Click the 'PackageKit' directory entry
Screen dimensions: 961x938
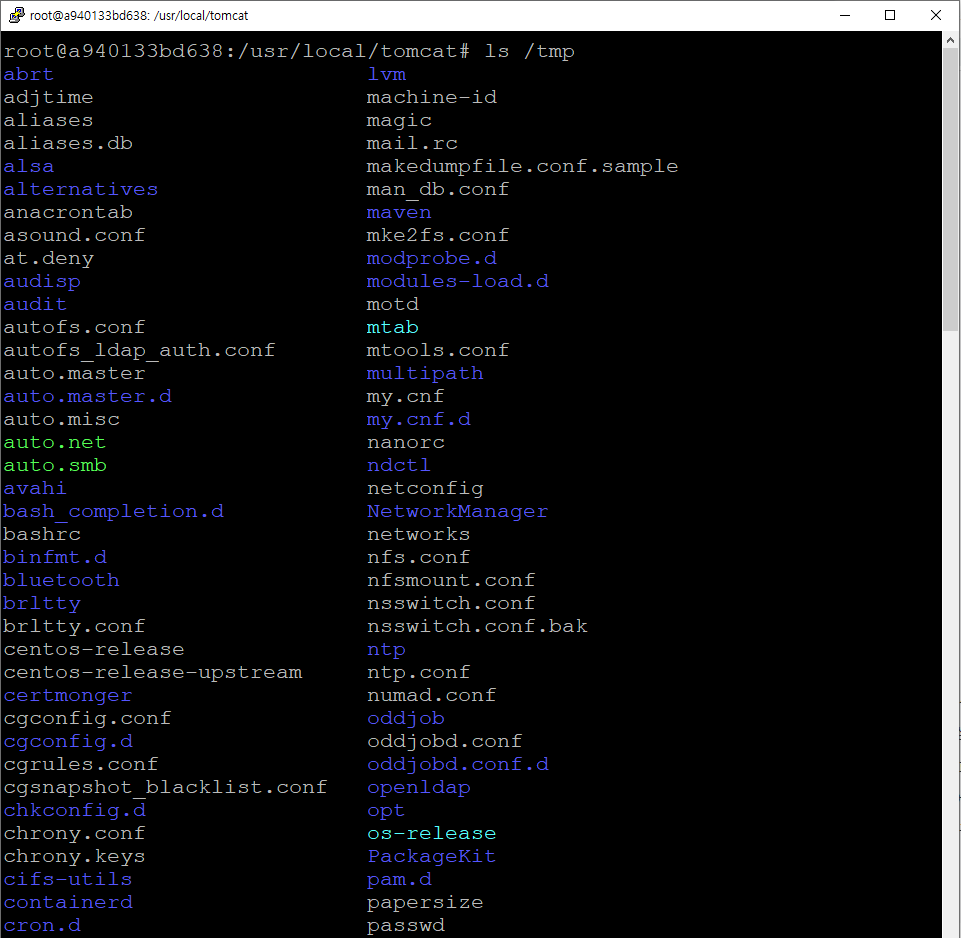pyautogui.click(x=431, y=856)
